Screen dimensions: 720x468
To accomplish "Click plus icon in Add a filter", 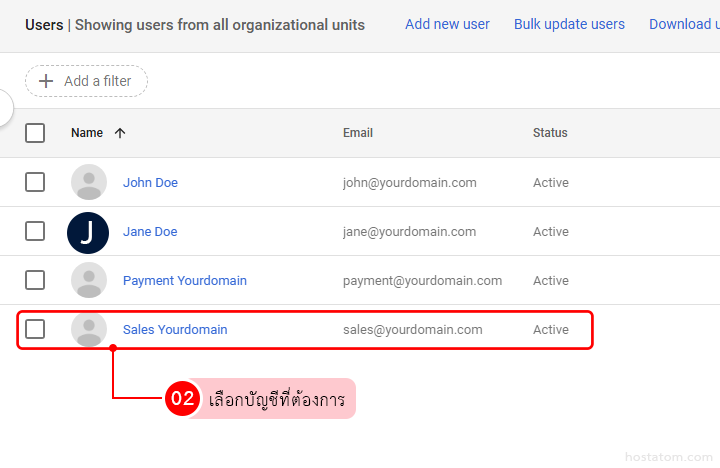I will [x=46, y=81].
